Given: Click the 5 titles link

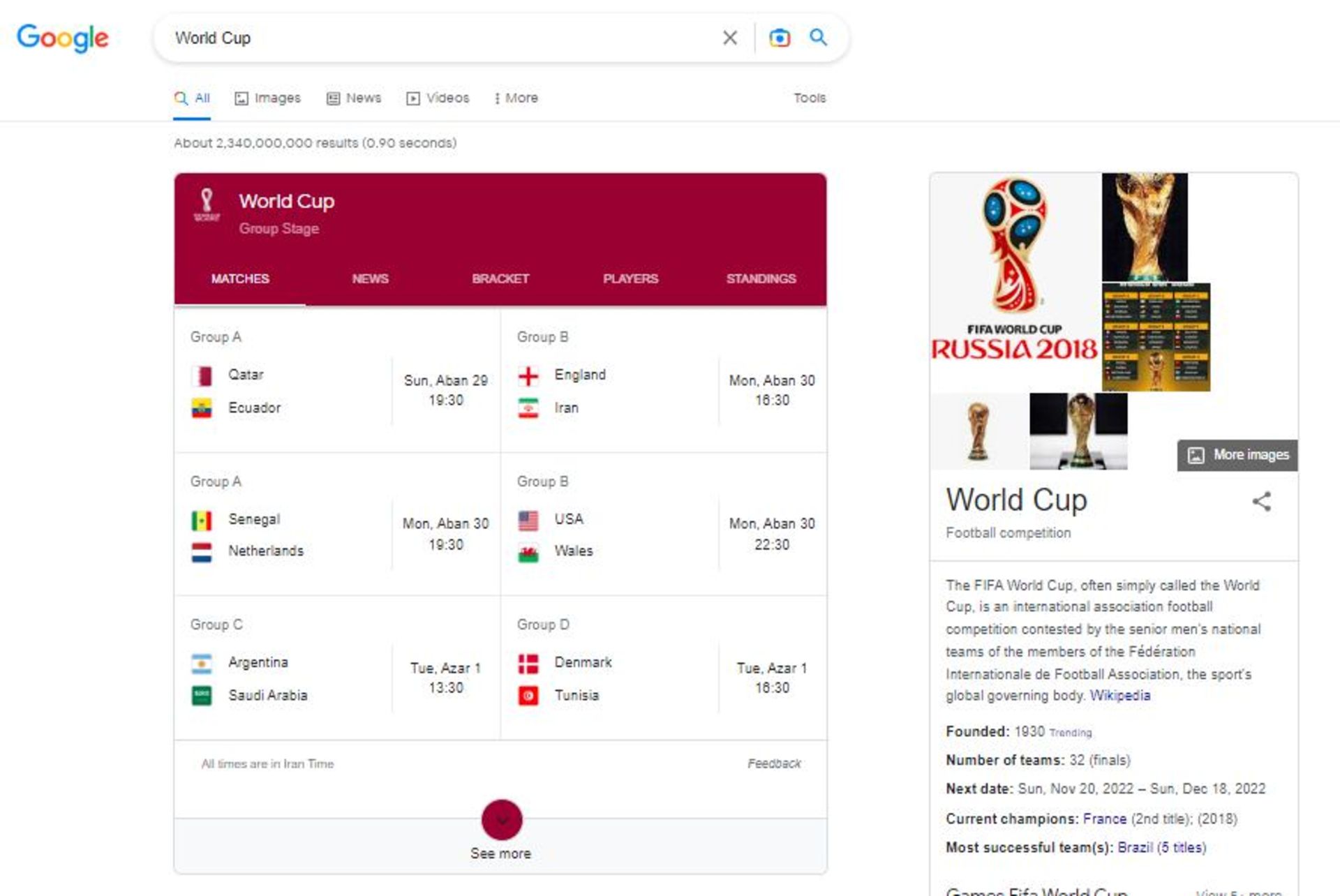Looking at the screenshot, I should click(1181, 847).
